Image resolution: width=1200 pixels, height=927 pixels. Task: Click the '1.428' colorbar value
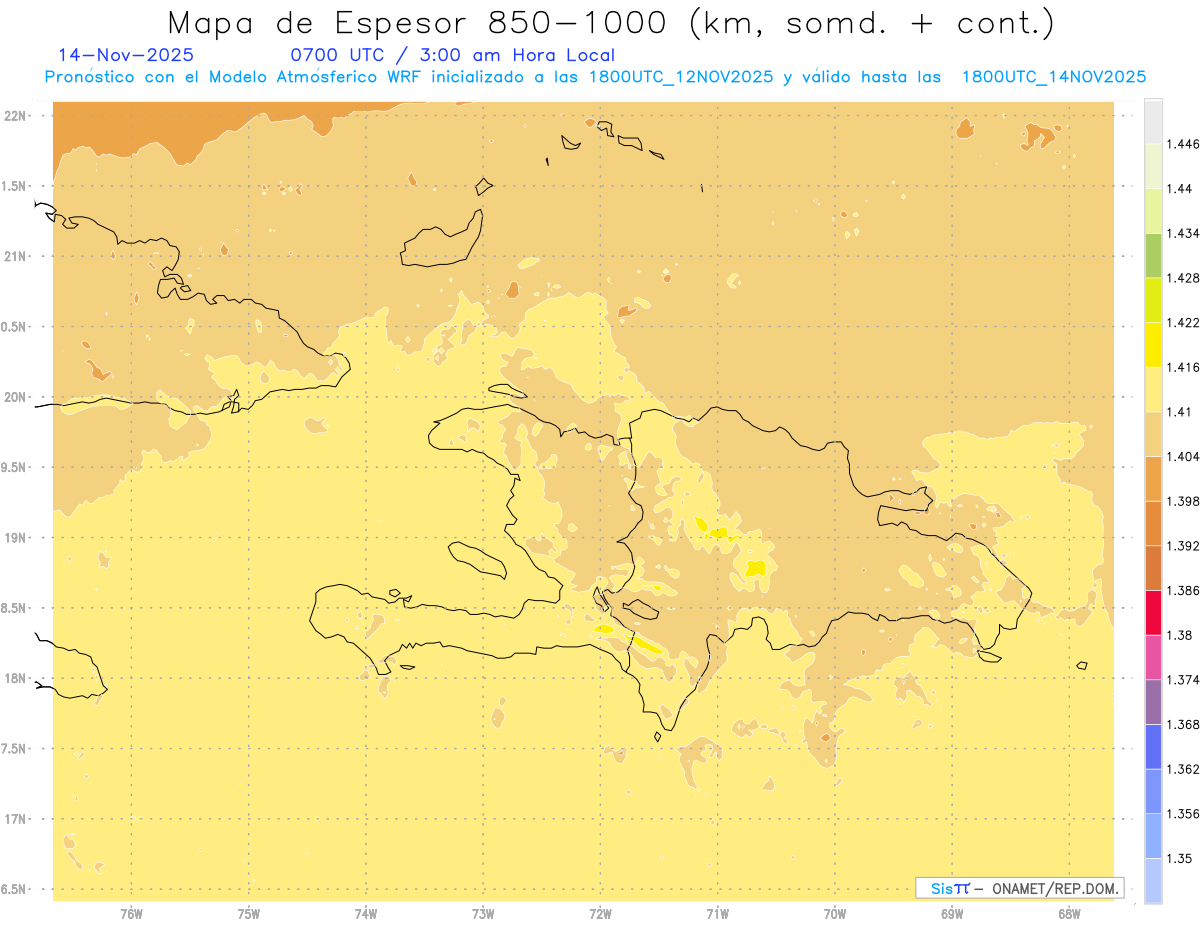pyautogui.click(x=1182, y=278)
